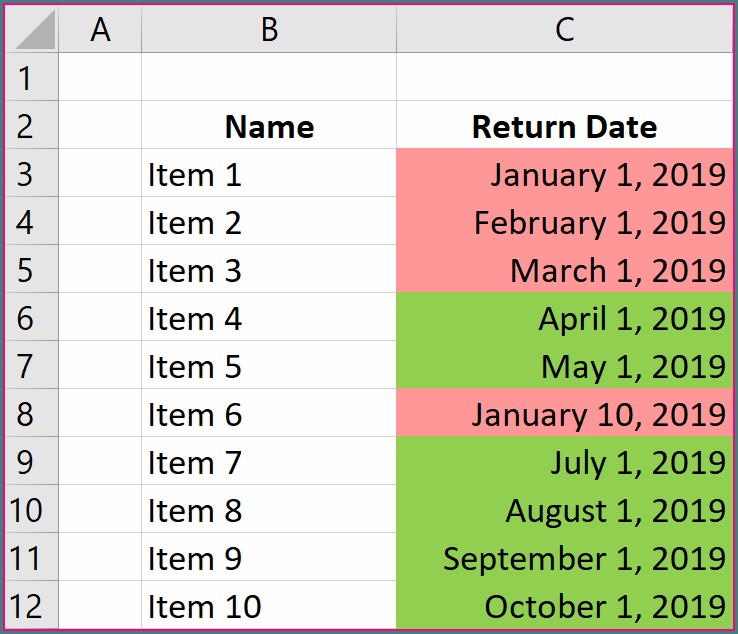Screen dimensions: 738x634
Task: Click the February 1, 2019 cell
Action: [564, 222]
